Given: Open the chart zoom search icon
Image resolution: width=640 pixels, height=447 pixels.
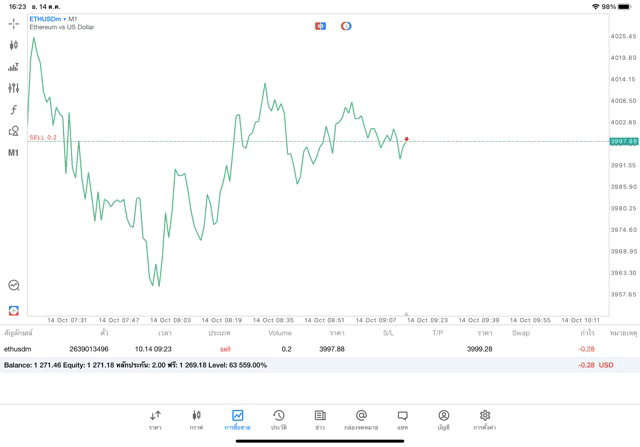Looking at the screenshot, I should pyautogui.click(x=14, y=285).
